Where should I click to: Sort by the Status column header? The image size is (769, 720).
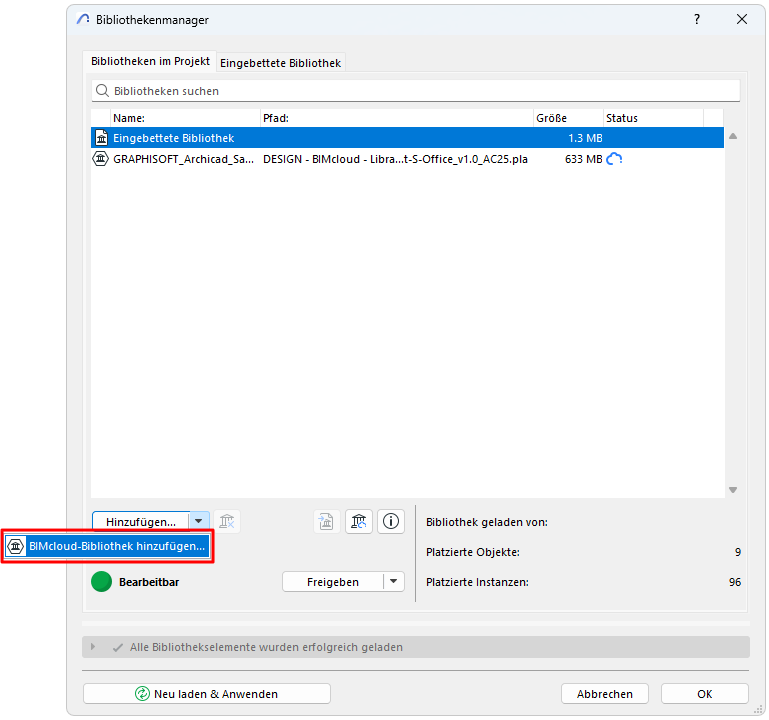pos(653,118)
